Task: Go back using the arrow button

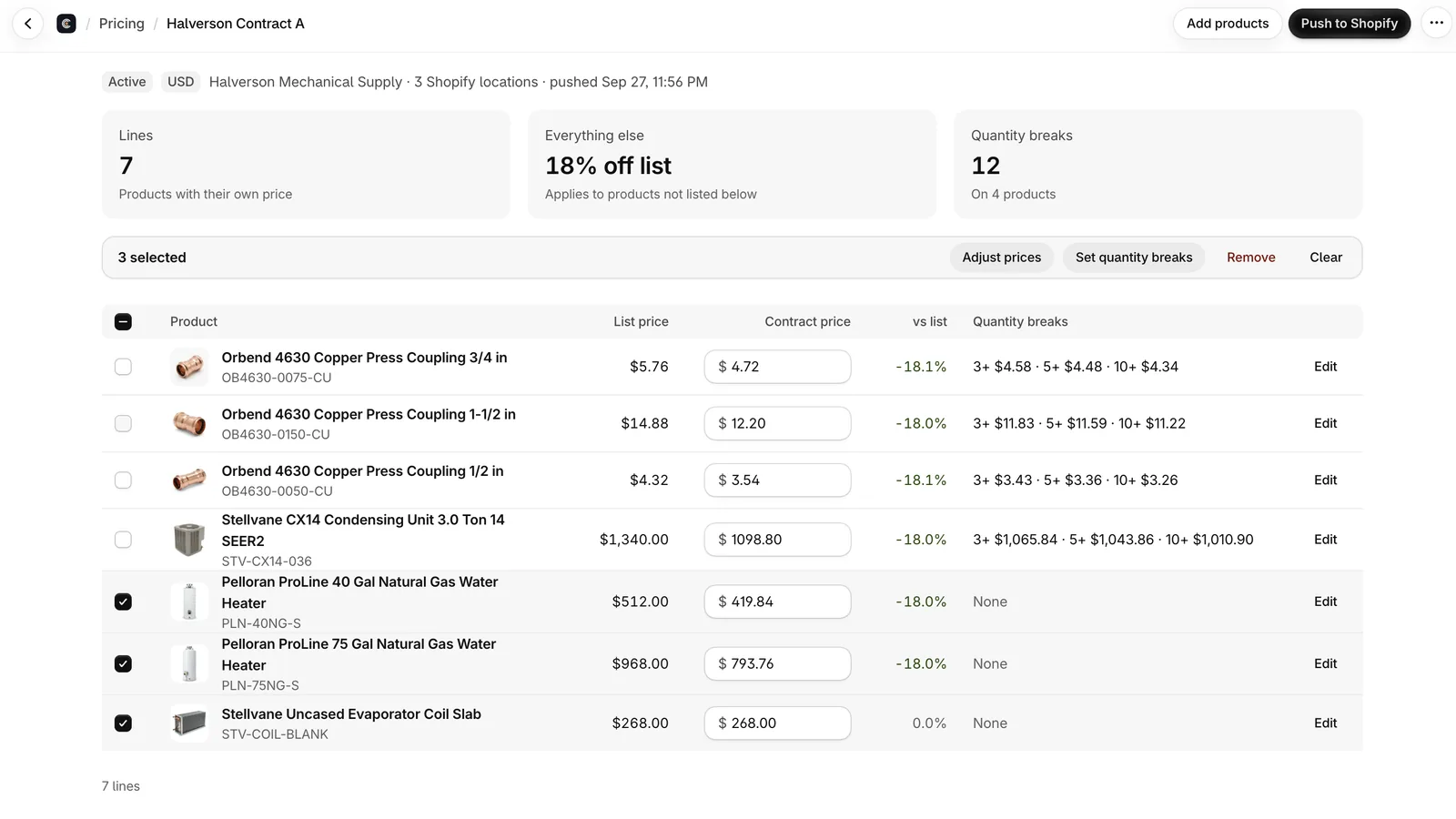Action: tap(28, 24)
